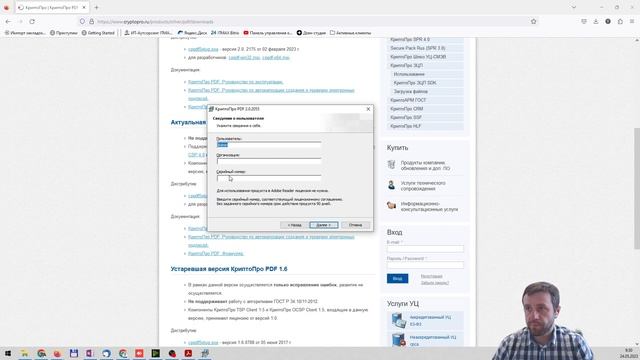
Task: Open the Chrome taskbar icon
Action: pyautogui.click(x=41, y=353)
